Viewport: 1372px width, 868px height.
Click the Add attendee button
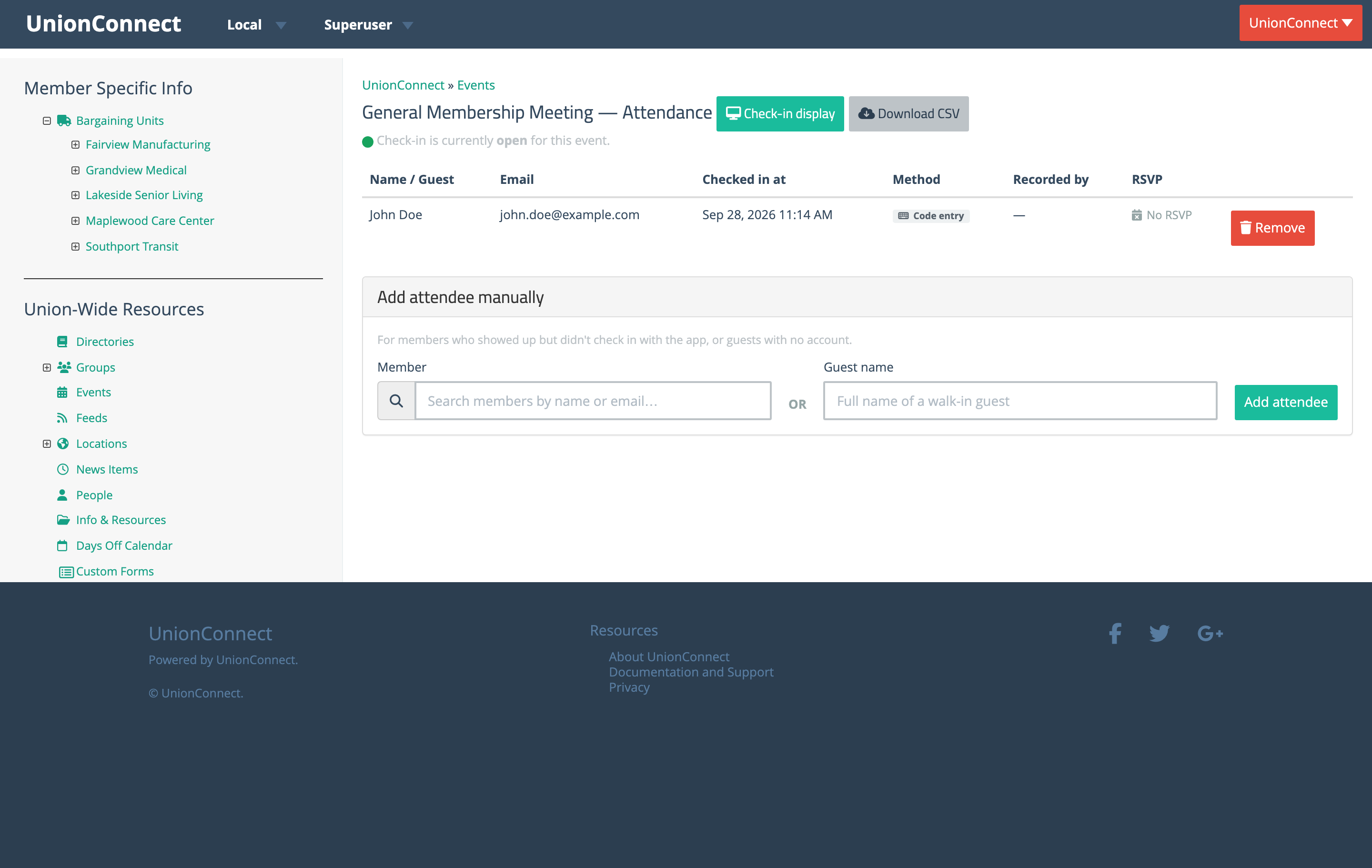pyautogui.click(x=1285, y=402)
